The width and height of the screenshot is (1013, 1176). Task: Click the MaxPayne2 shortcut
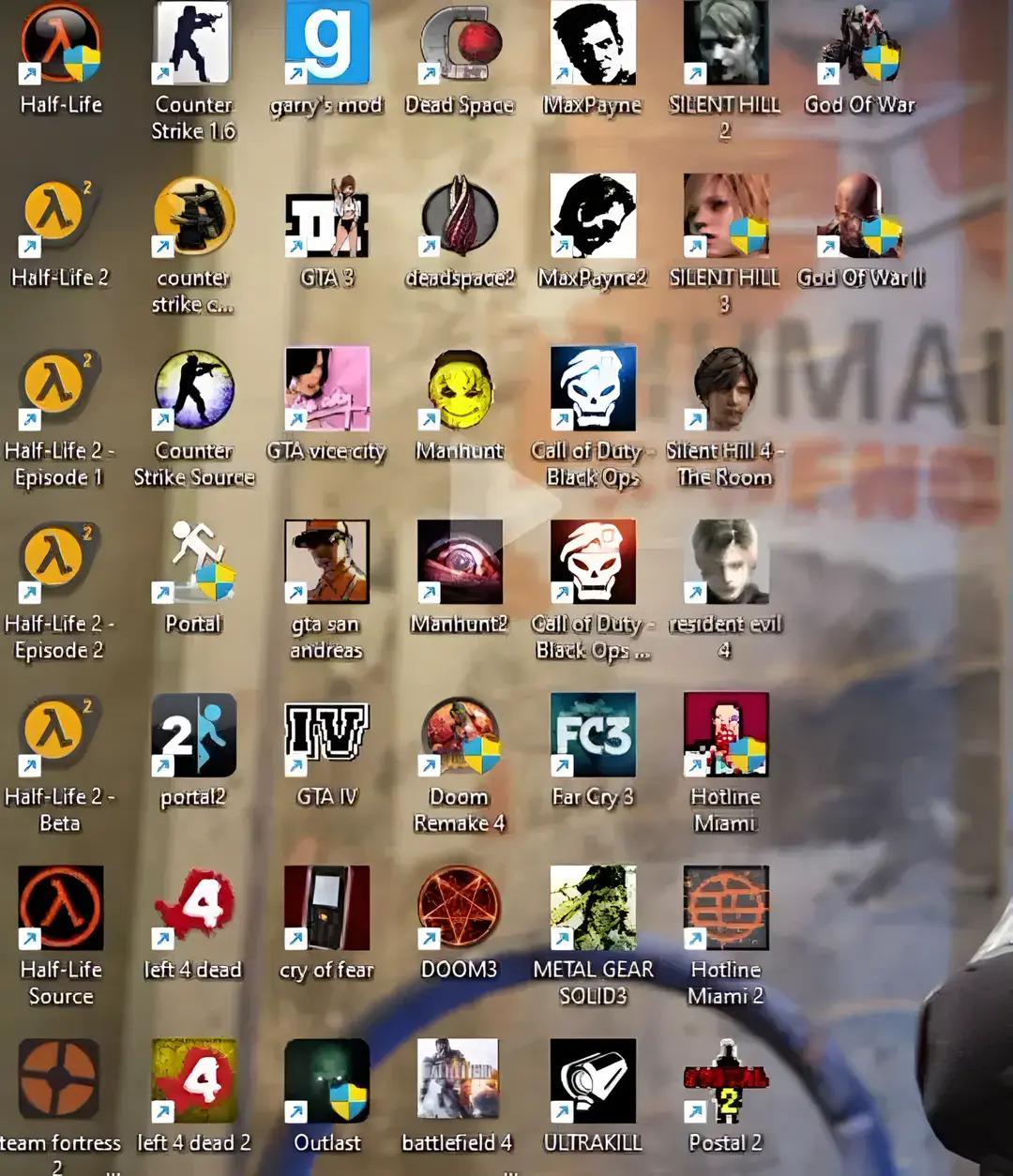[594, 216]
